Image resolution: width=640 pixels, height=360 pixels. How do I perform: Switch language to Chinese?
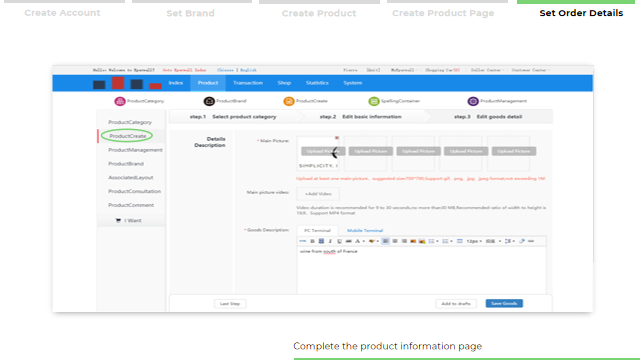[225, 70]
